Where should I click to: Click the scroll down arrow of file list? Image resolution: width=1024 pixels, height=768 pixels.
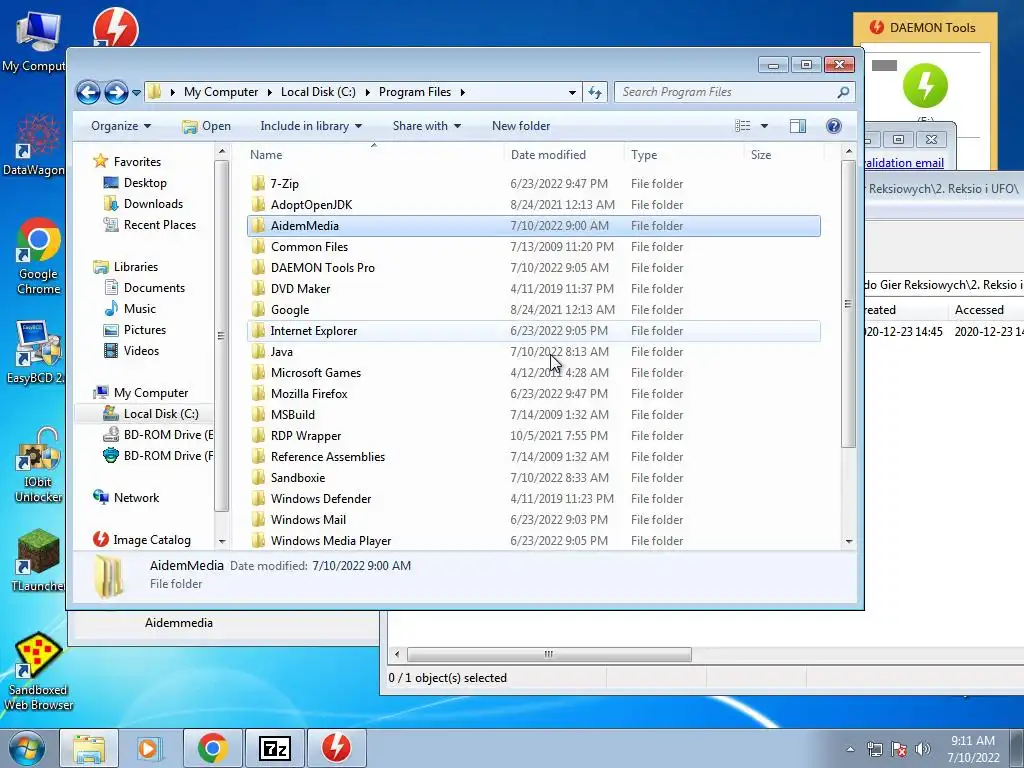pyautogui.click(x=849, y=541)
